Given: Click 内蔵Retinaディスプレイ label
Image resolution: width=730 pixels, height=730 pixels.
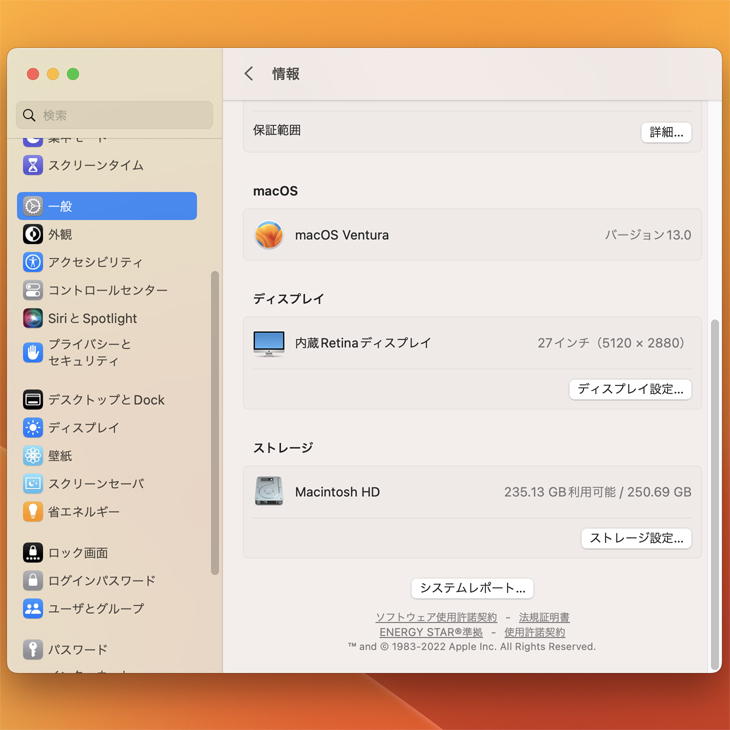Looking at the screenshot, I should pos(363,343).
